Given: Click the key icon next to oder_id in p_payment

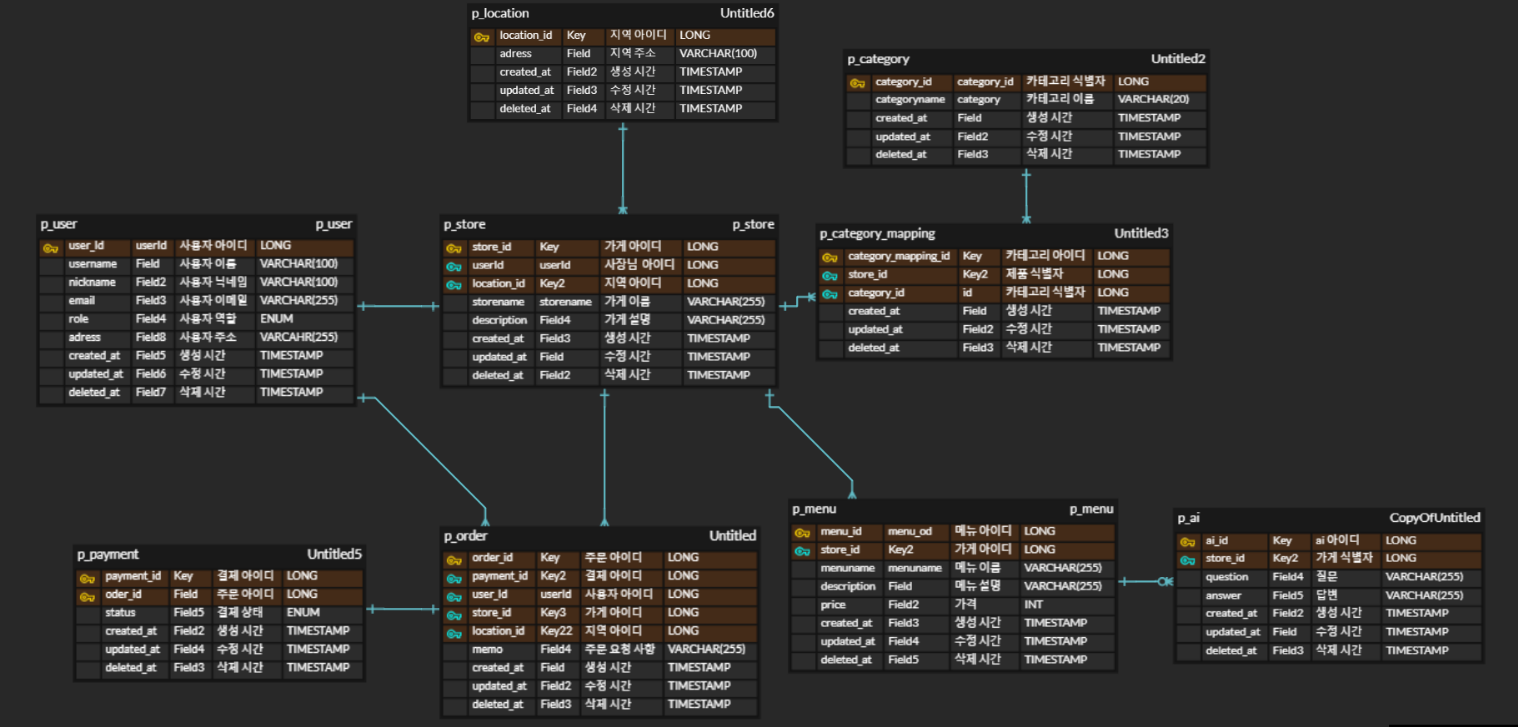Looking at the screenshot, I should (87, 596).
